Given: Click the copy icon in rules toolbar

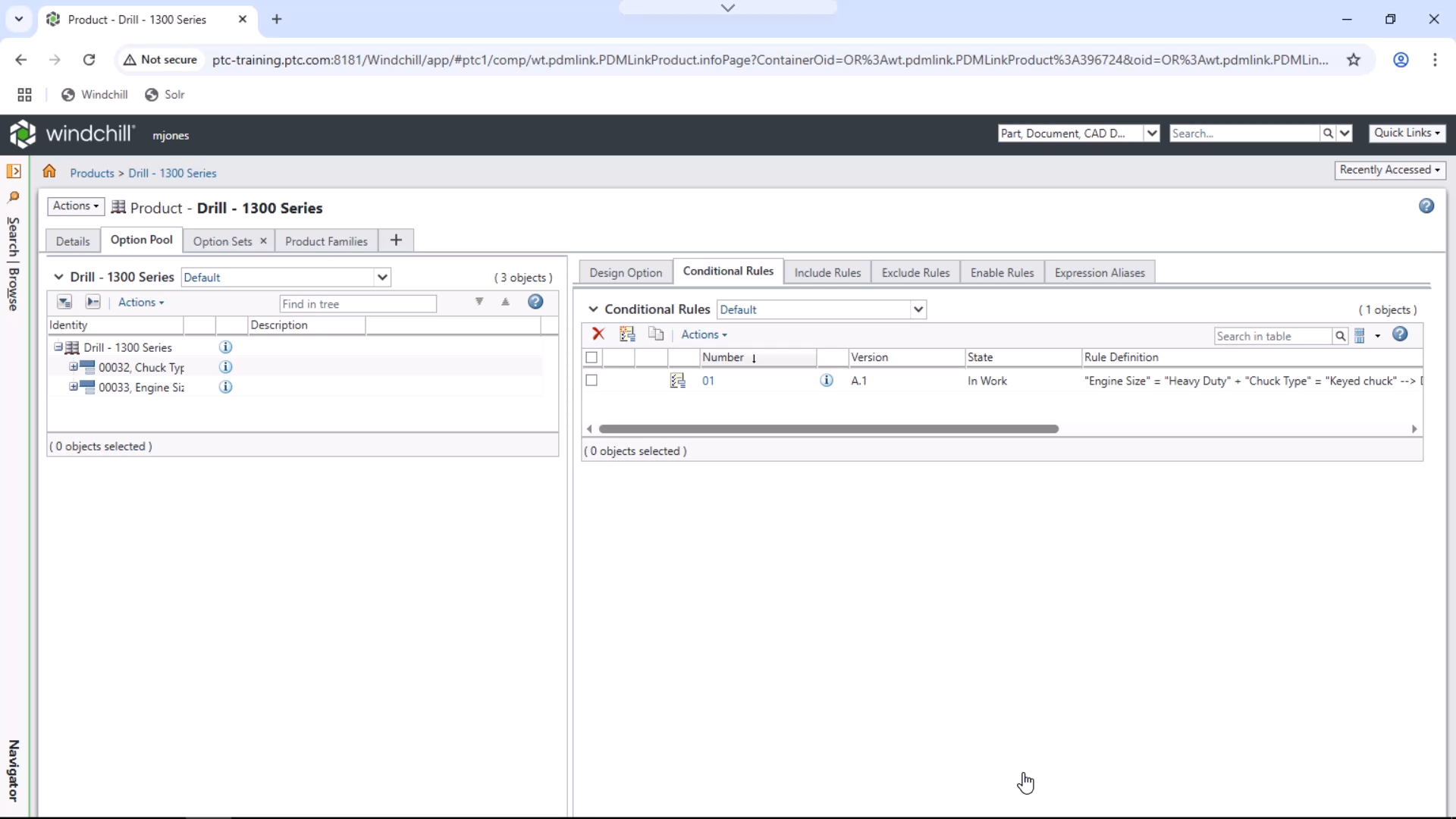Looking at the screenshot, I should click(656, 334).
